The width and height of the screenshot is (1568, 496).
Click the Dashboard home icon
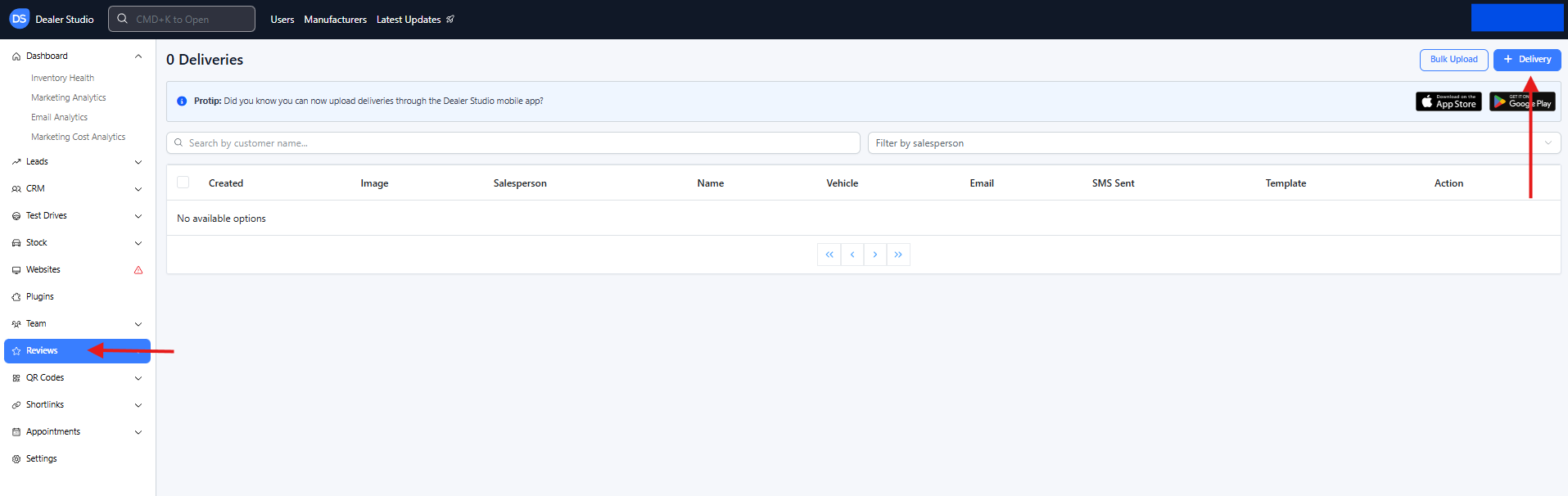click(x=16, y=56)
